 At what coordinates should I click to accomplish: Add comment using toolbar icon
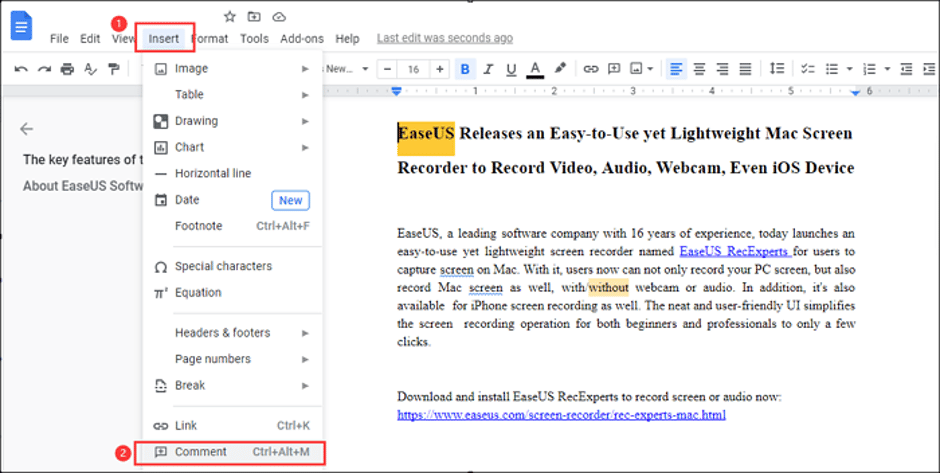click(614, 69)
